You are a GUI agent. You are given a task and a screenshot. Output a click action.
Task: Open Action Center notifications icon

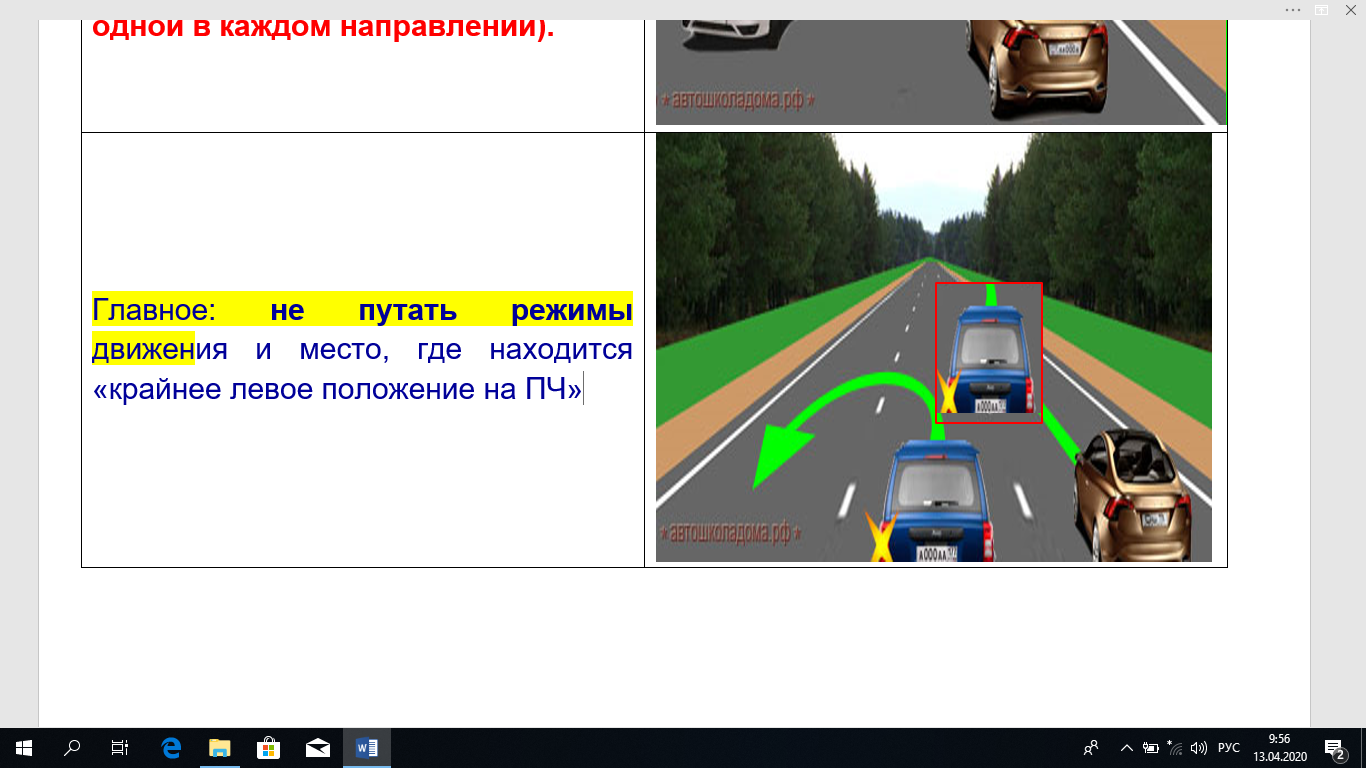click(x=1334, y=747)
